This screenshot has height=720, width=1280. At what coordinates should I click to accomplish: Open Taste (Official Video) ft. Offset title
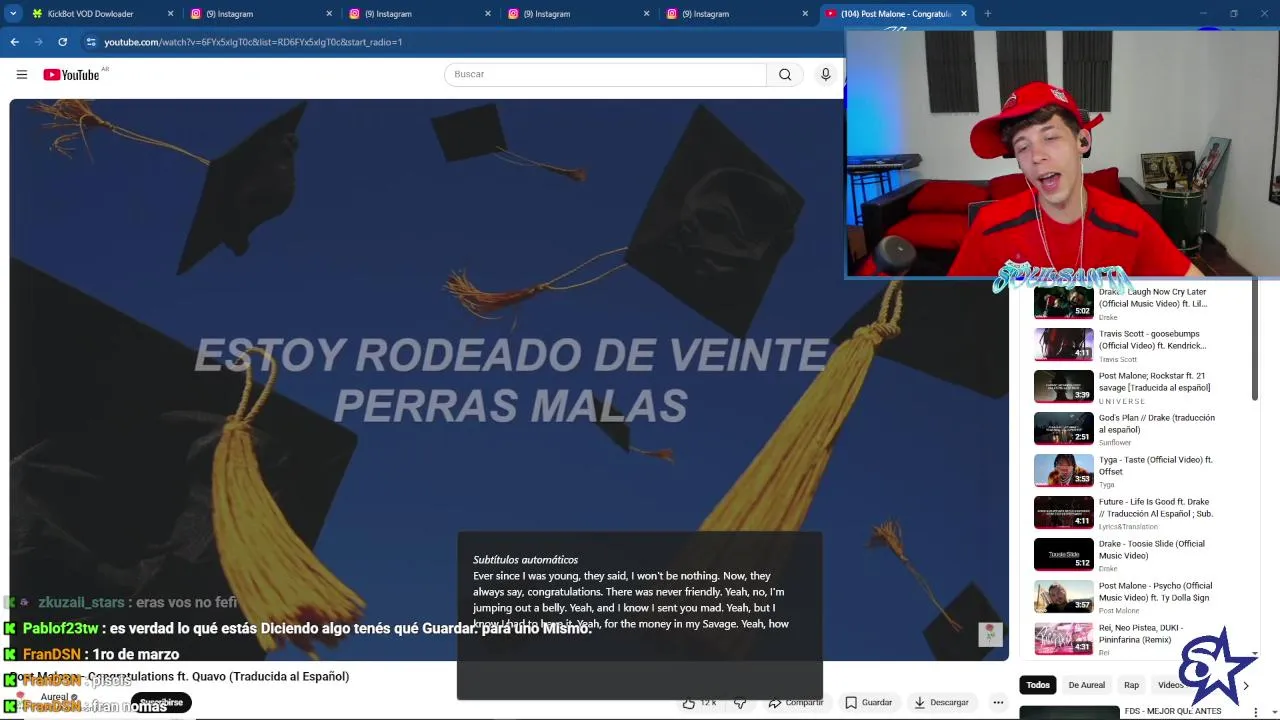[x=1156, y=466]
